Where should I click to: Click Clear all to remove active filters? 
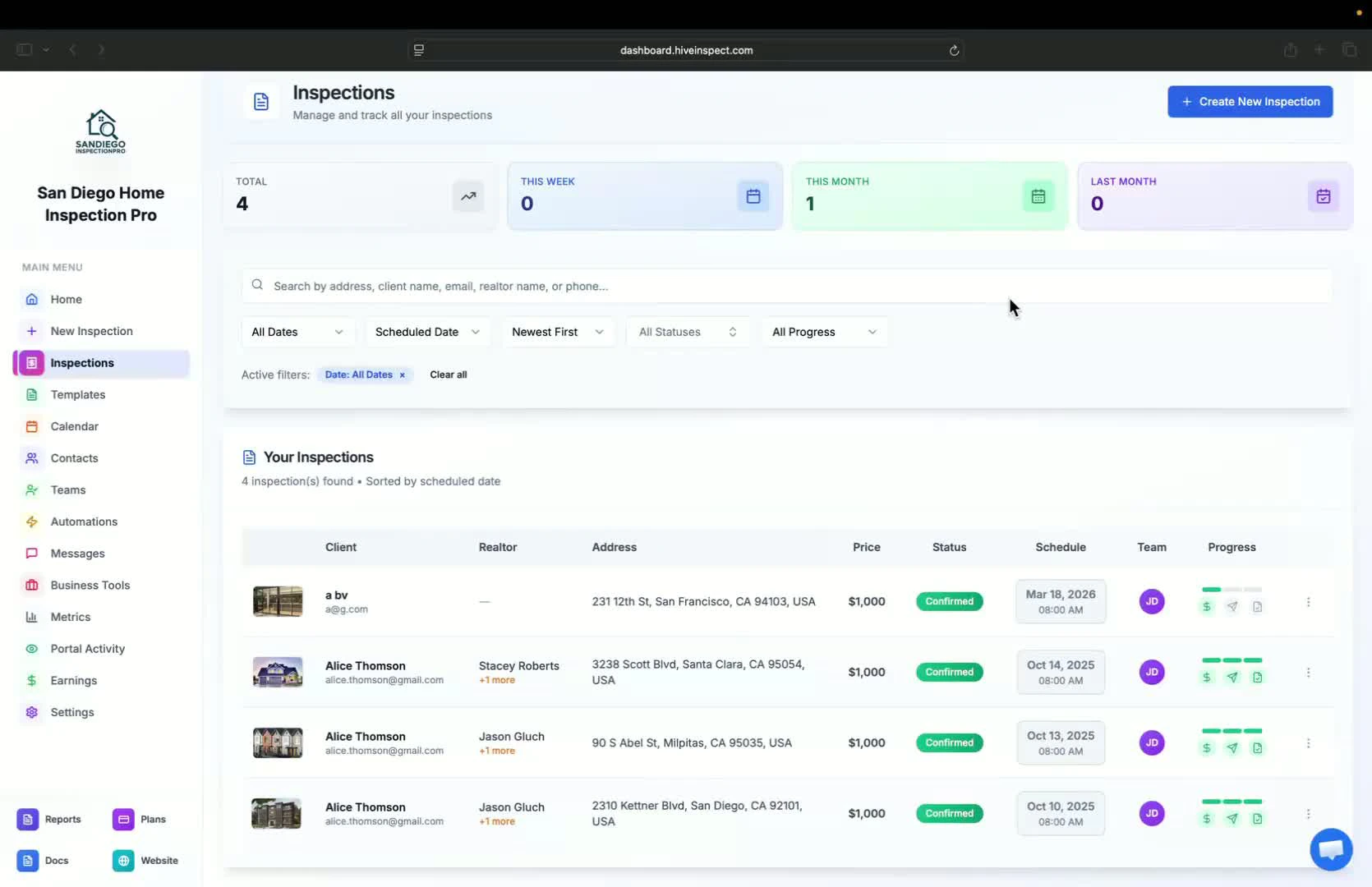click(x=448, y=375)
